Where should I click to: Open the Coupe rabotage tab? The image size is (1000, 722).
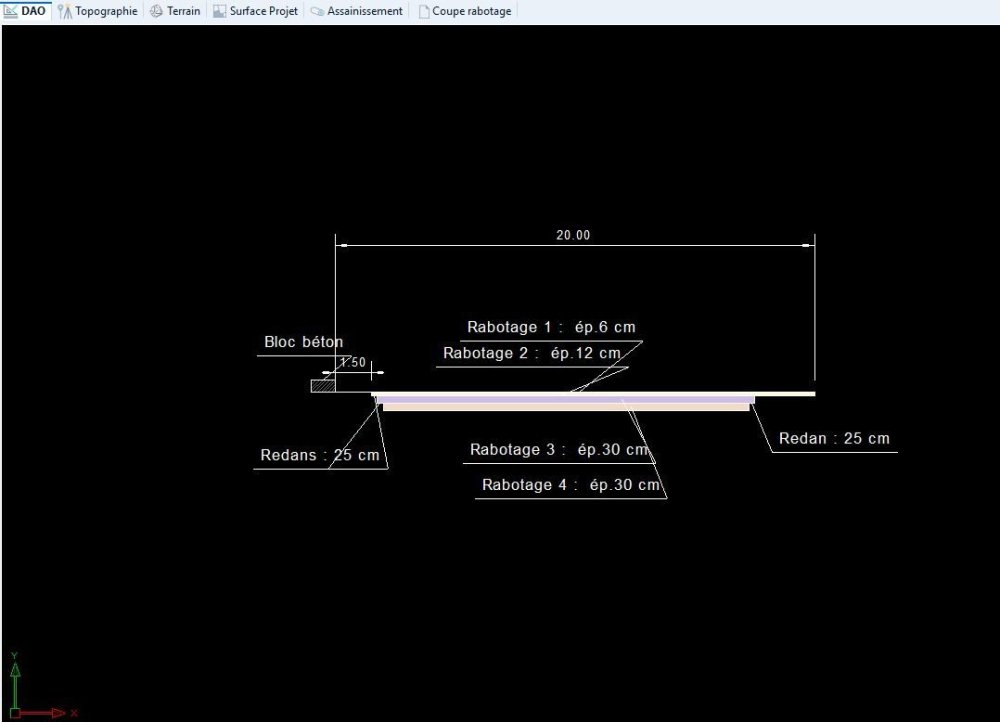click(x=465, y=11)
